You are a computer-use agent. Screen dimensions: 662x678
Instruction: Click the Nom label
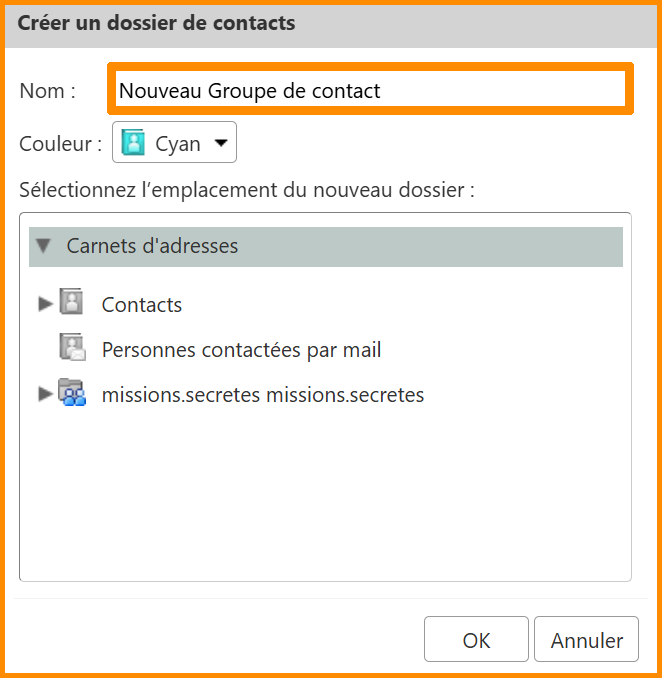(x=48, y=91)
